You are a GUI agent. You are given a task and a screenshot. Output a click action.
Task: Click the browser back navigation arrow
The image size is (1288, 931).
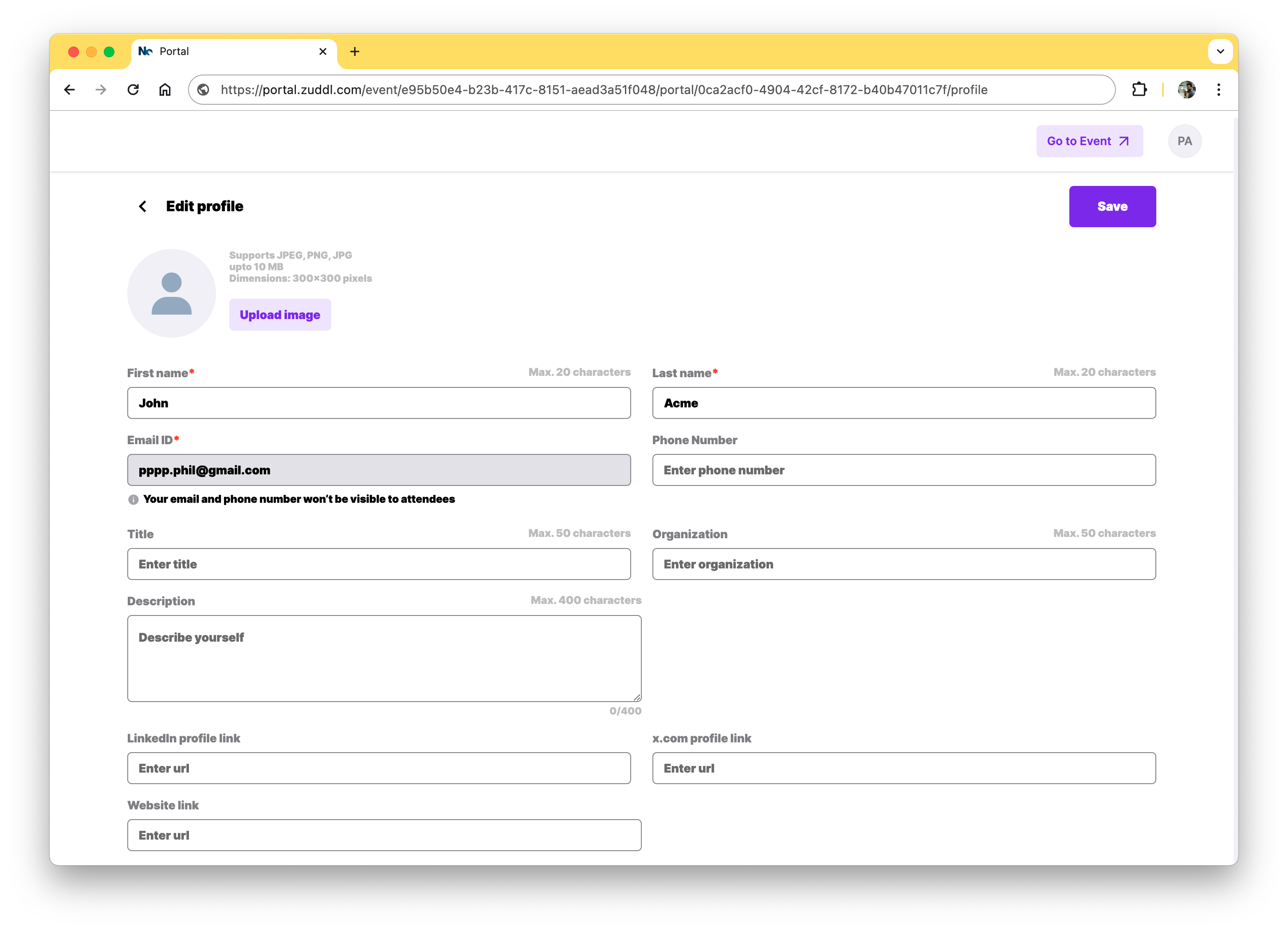(69, 90)
